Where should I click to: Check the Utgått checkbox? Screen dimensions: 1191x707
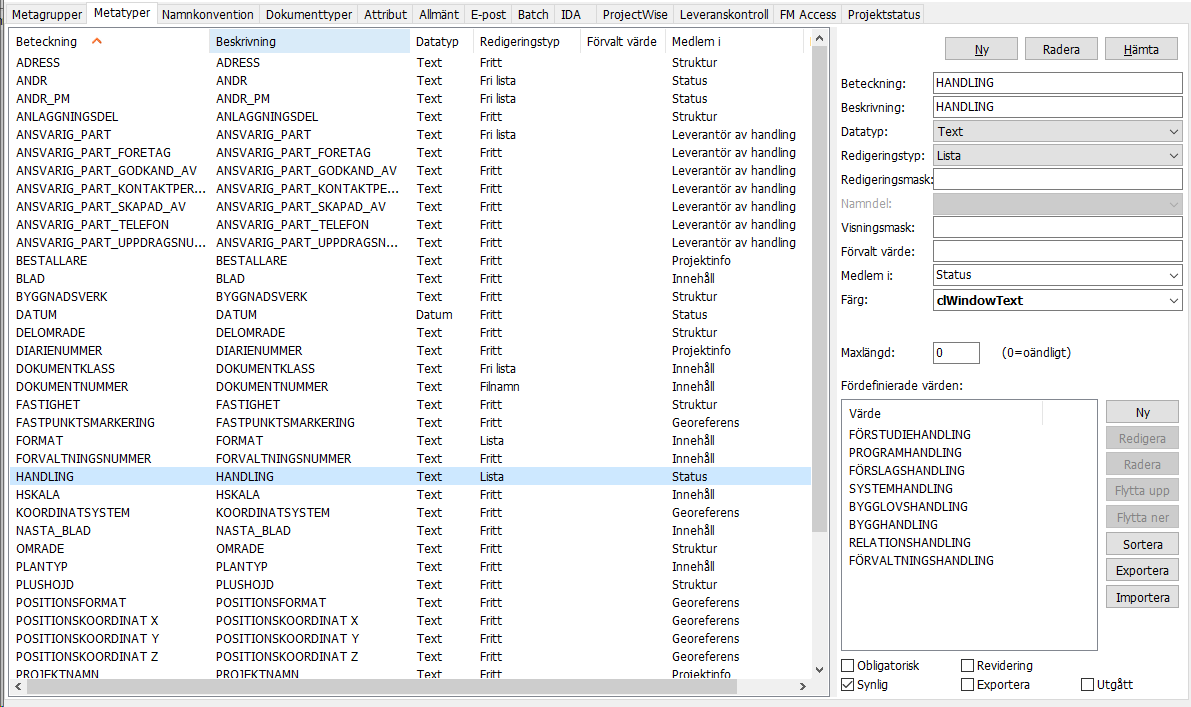pyautogui.click(x=1087, y=685)
